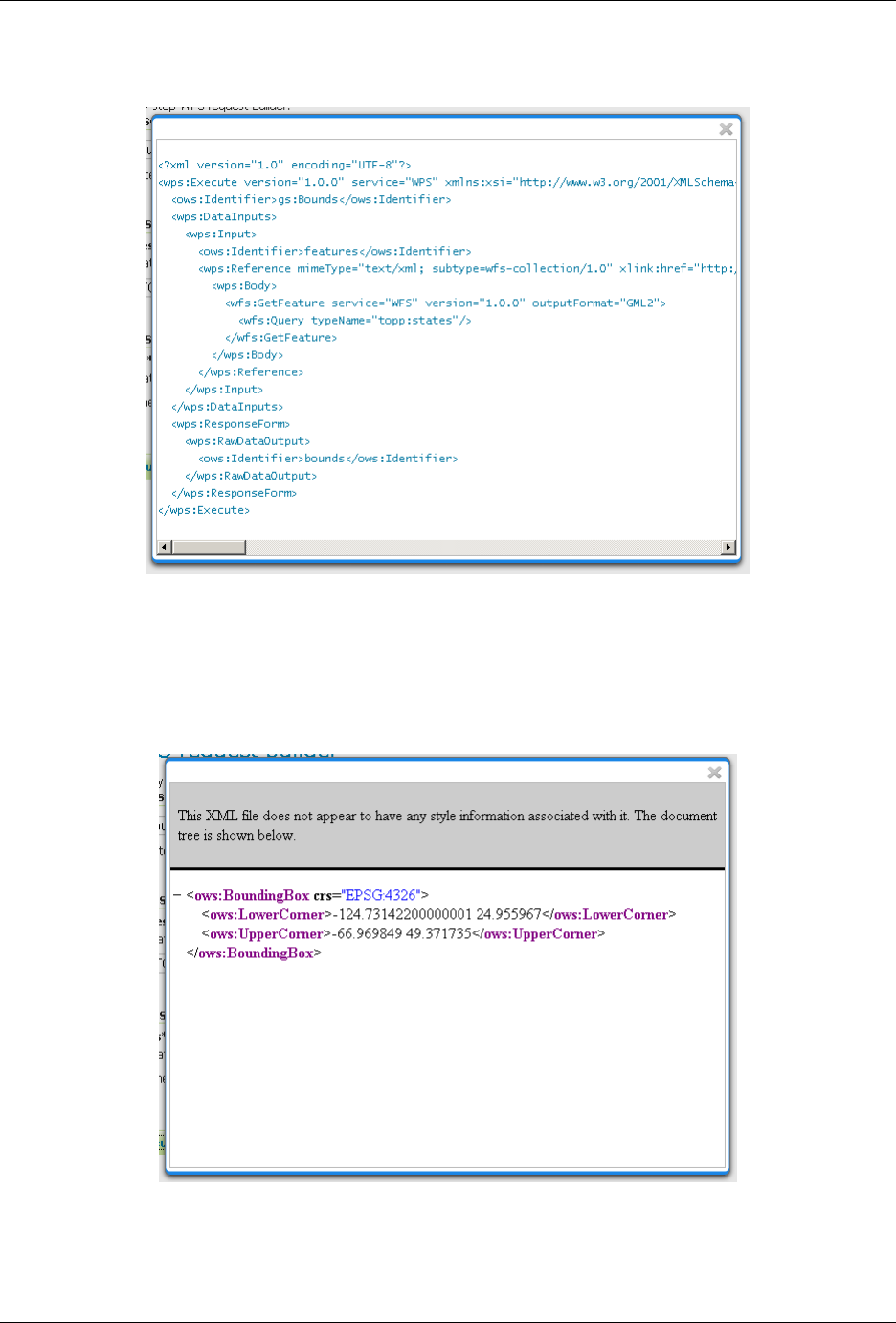Click the 'wfs:Query typeName="topp:states"' line
This screenshot has width=896, height=1323.
tap(355, 320)
